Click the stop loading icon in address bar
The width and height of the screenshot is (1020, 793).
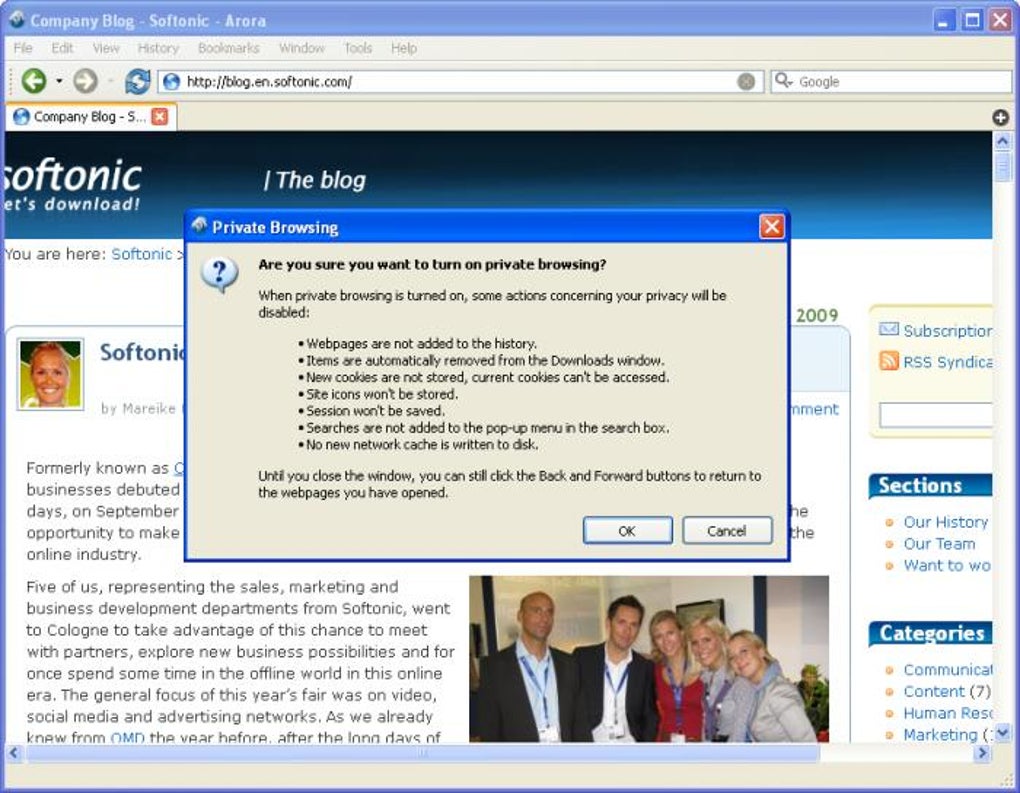746,81
